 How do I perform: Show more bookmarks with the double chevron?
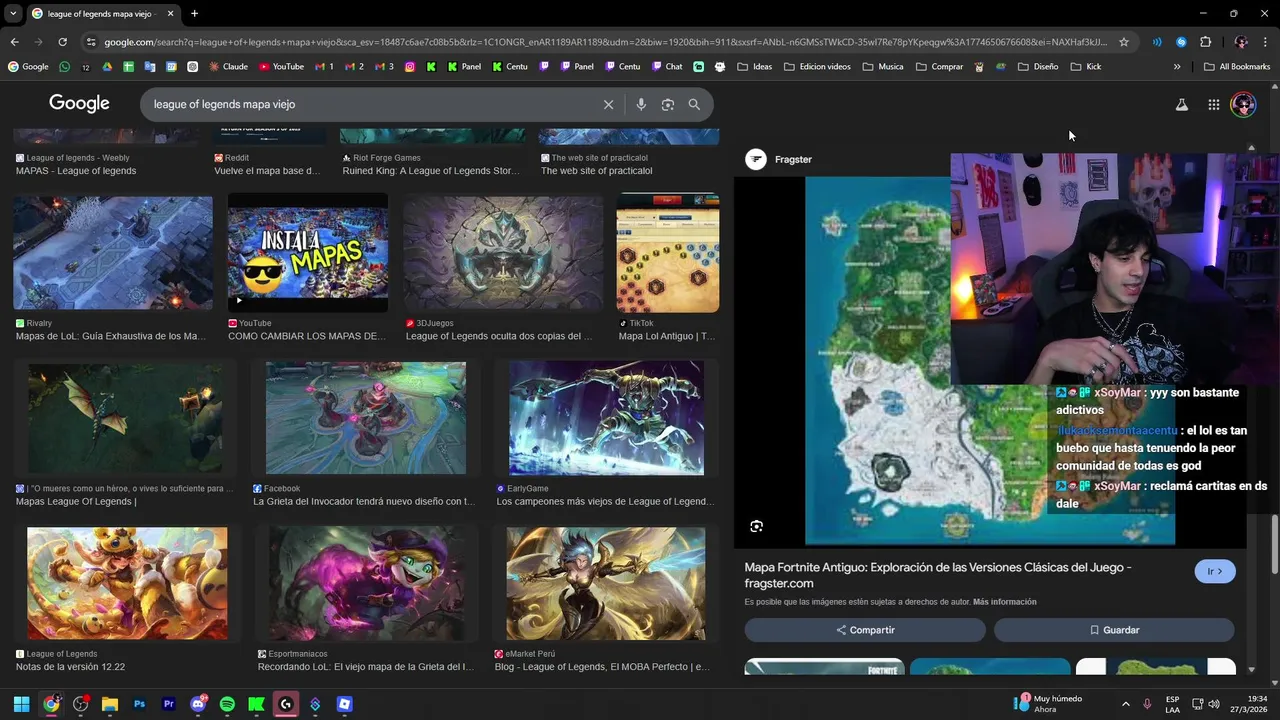(x=1177, y=67)
